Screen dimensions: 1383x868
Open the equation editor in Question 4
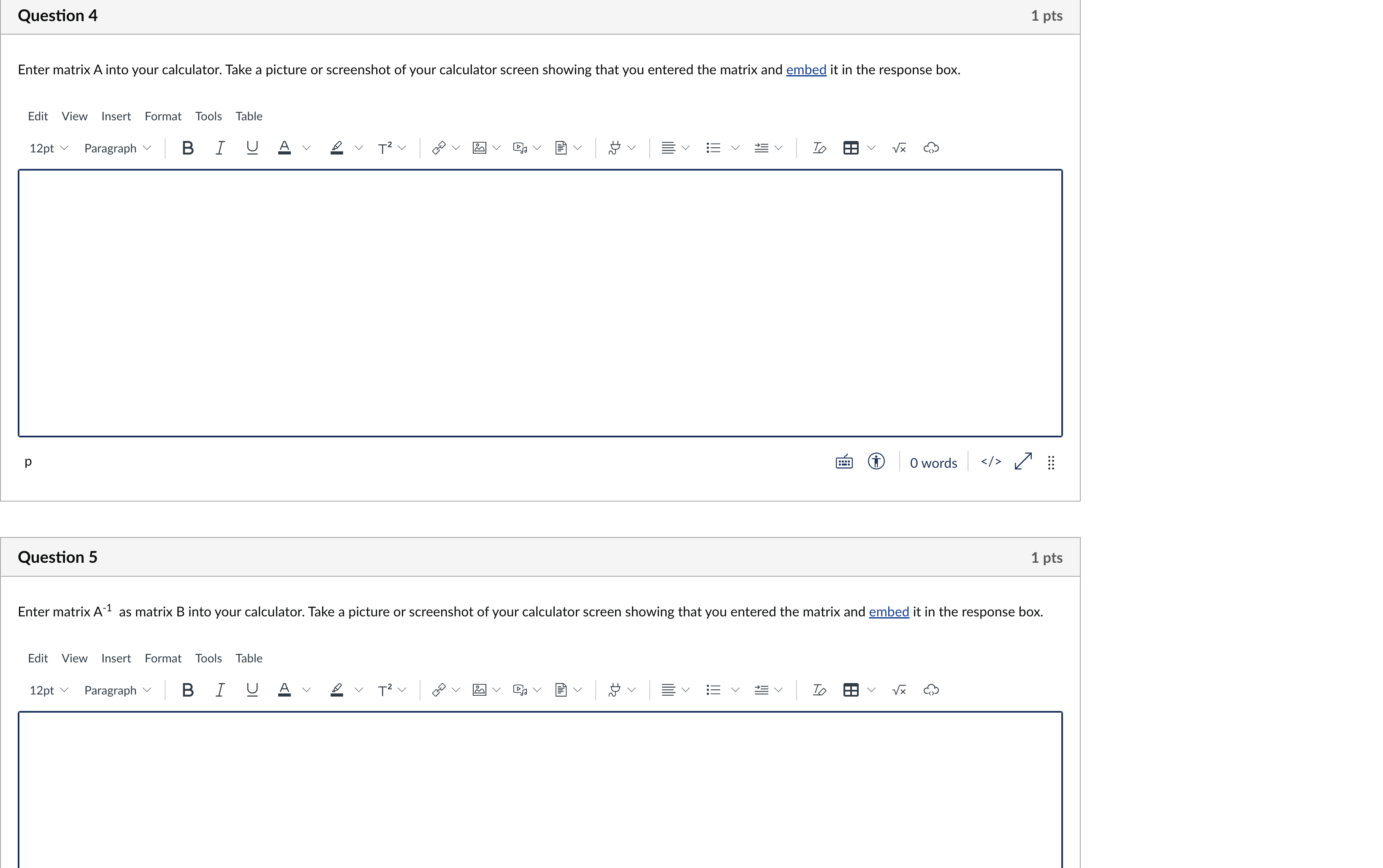pyautogui.click(x=899, y=148)
